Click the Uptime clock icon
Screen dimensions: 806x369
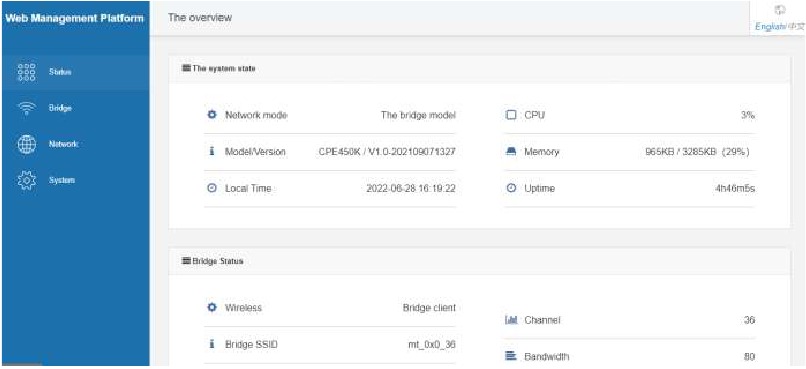pos(511,188)
